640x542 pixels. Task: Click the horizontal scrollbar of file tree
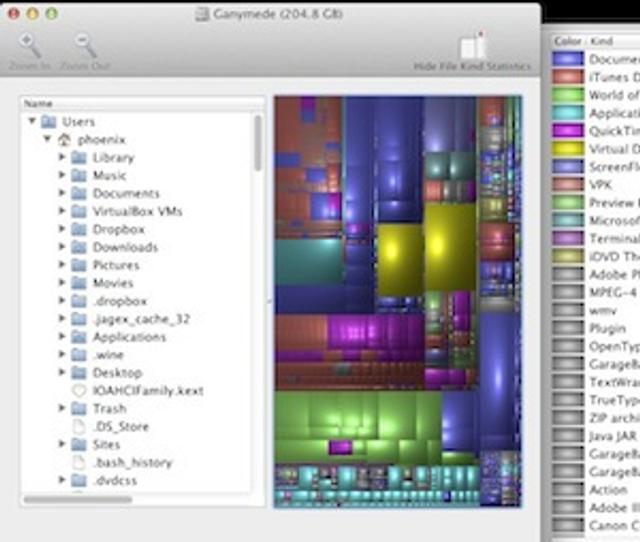(78, 500)
